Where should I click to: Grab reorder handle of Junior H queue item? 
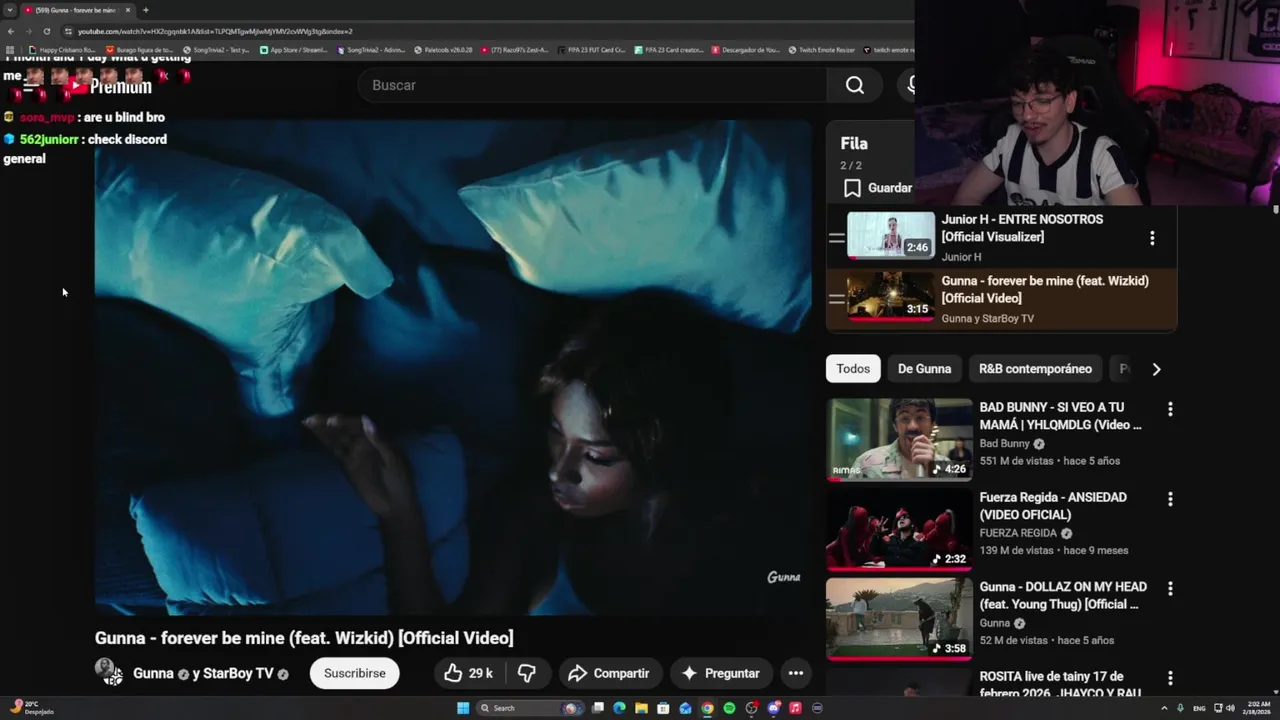(x=837, y=238)
